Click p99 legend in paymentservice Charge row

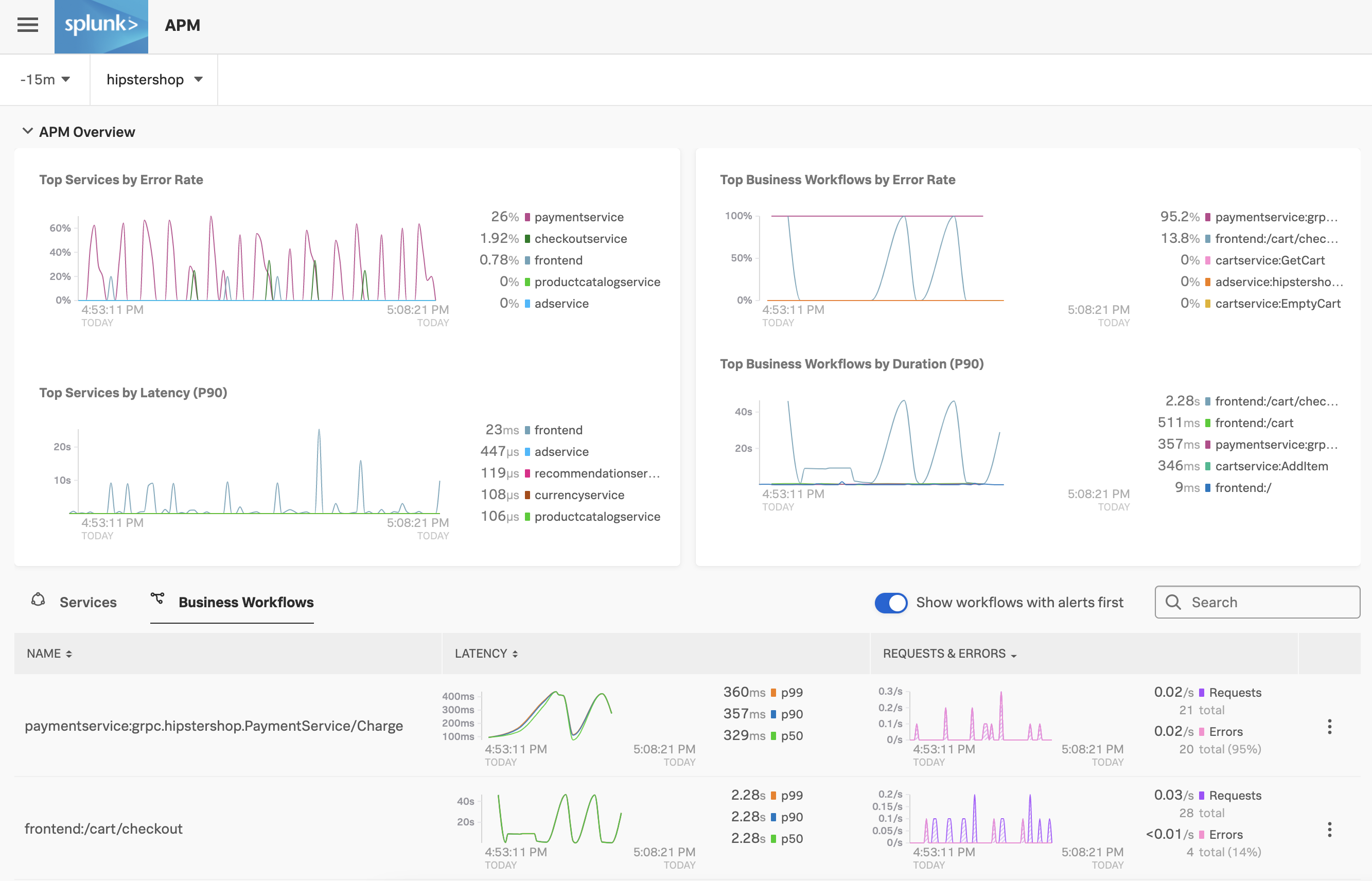(x=791, y=692)
